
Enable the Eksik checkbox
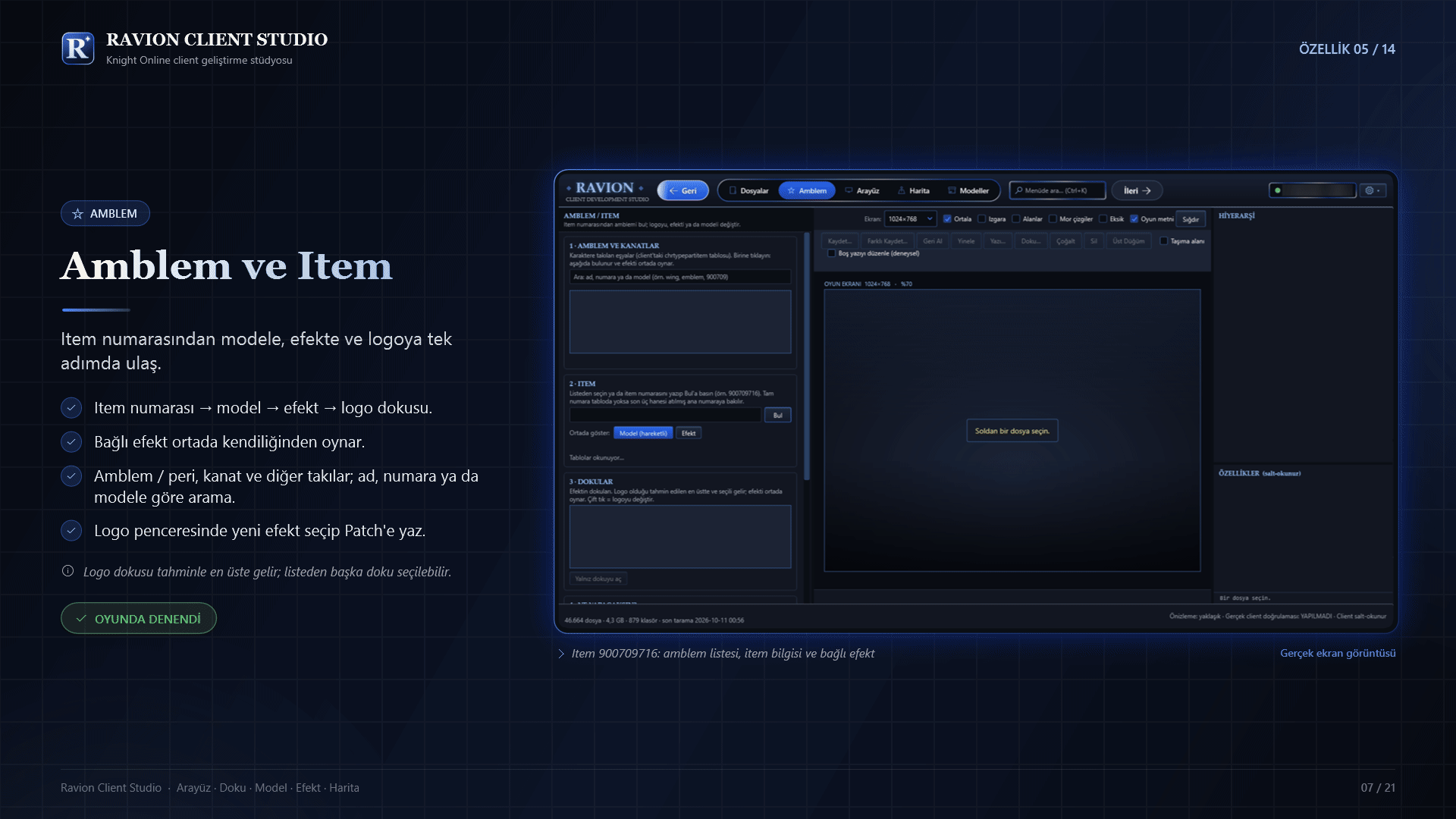point(1103,219)
